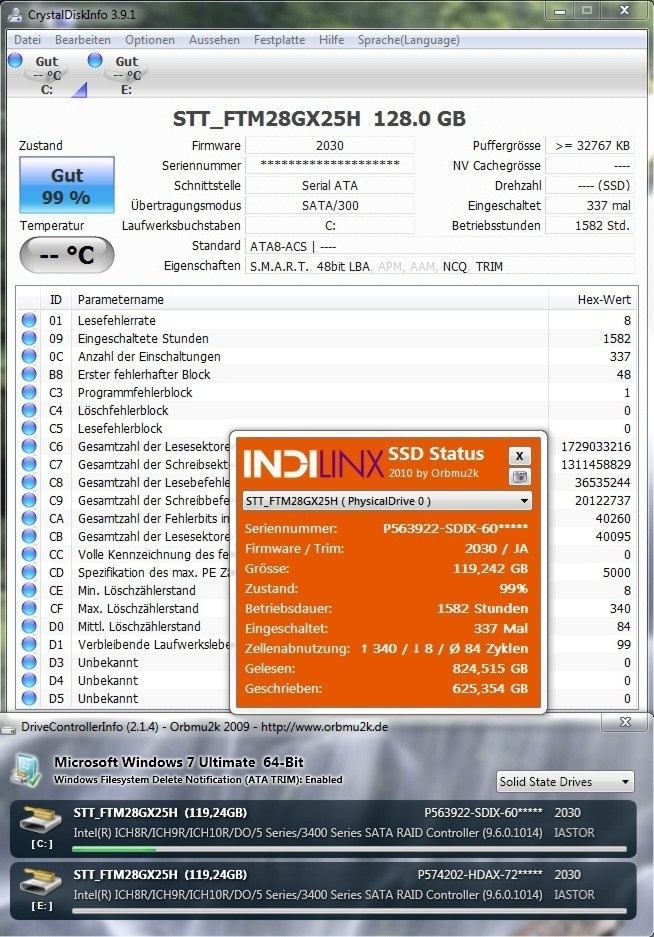This screenshot has width=654, height=937.
Task: Click the Geschrieben value 625,354 GB
Action: coord(490,688)
